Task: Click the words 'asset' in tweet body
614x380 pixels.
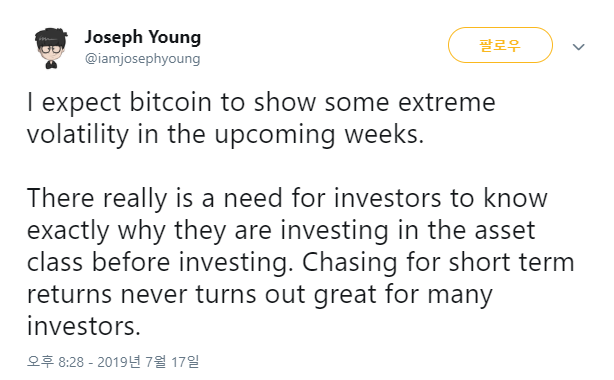Action: pos(505,230)
